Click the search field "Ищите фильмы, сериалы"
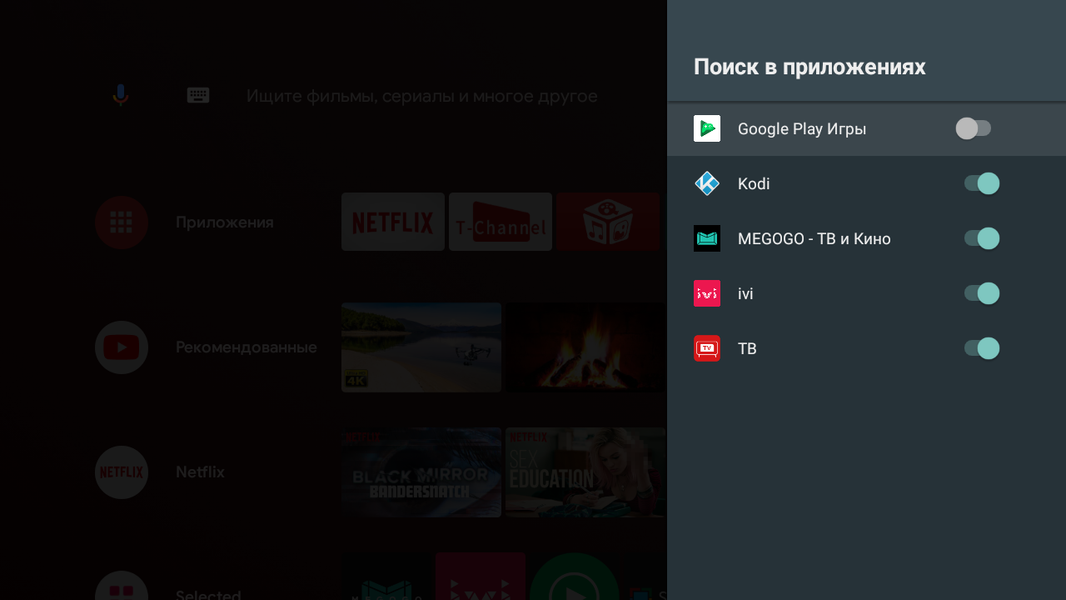Screen dimensions: 1066x600 point(422,96)
